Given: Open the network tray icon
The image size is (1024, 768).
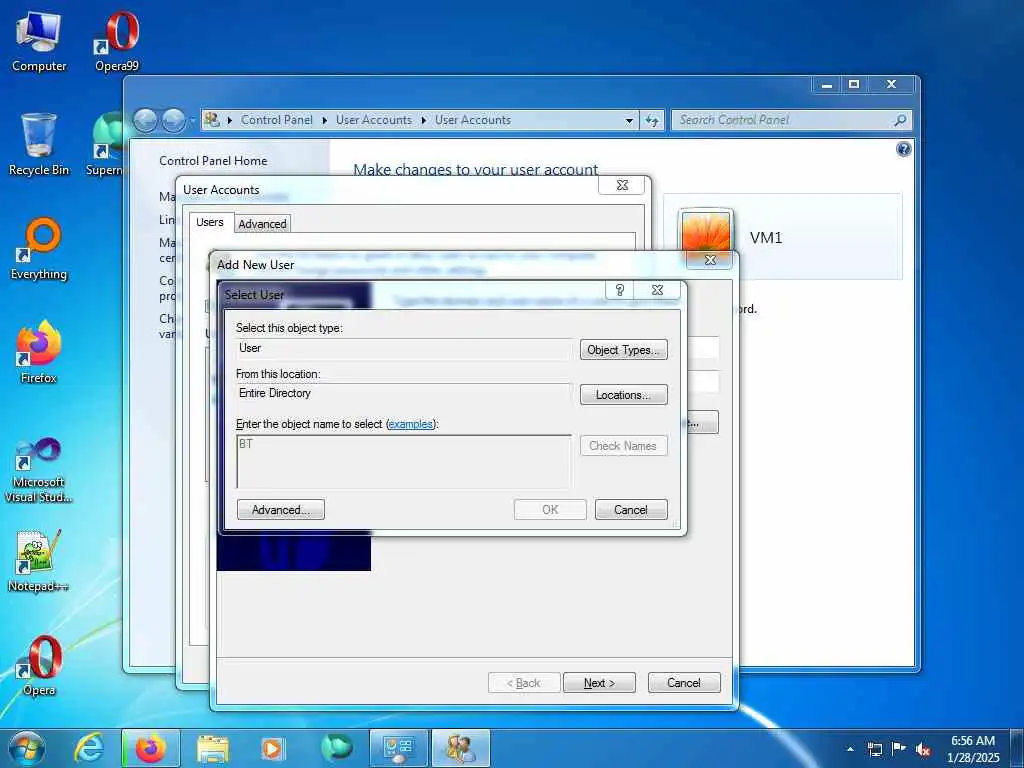Looking at the screenshot, I should 874,749.
